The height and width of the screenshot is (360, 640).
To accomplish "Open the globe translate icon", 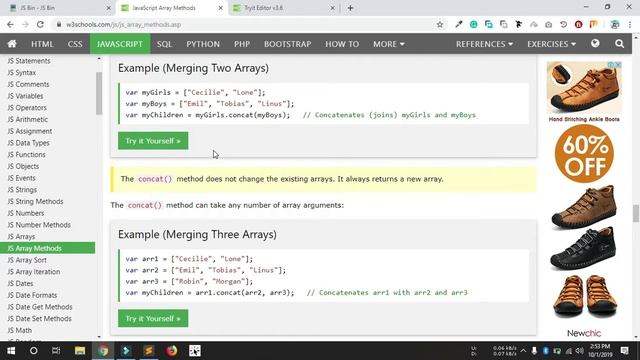I will point(595,43).
